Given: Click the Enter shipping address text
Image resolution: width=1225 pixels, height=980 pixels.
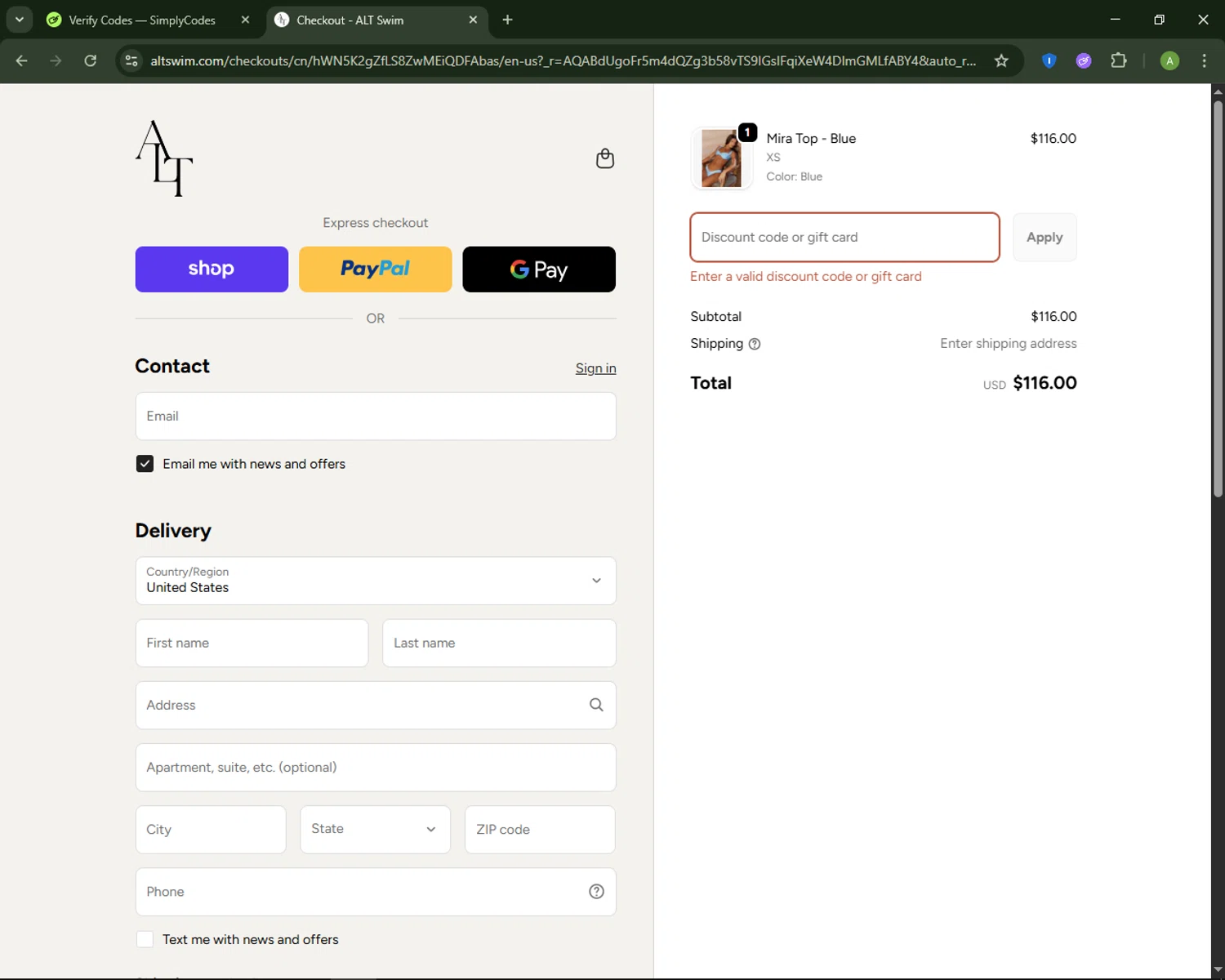Looking at the screenshot, I should [1008, 344].
